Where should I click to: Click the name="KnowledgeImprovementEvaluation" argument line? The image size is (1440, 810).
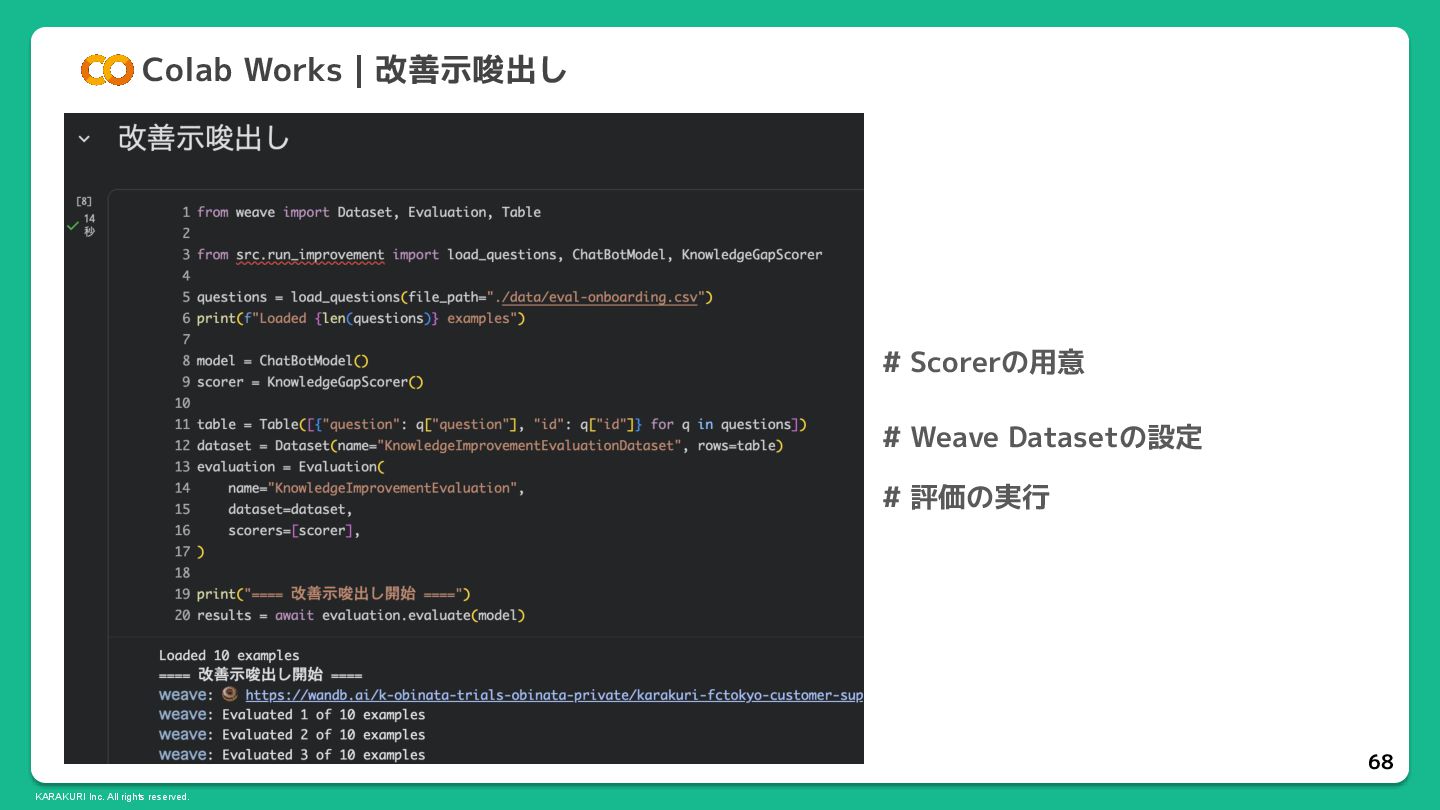tap(376, 488)
